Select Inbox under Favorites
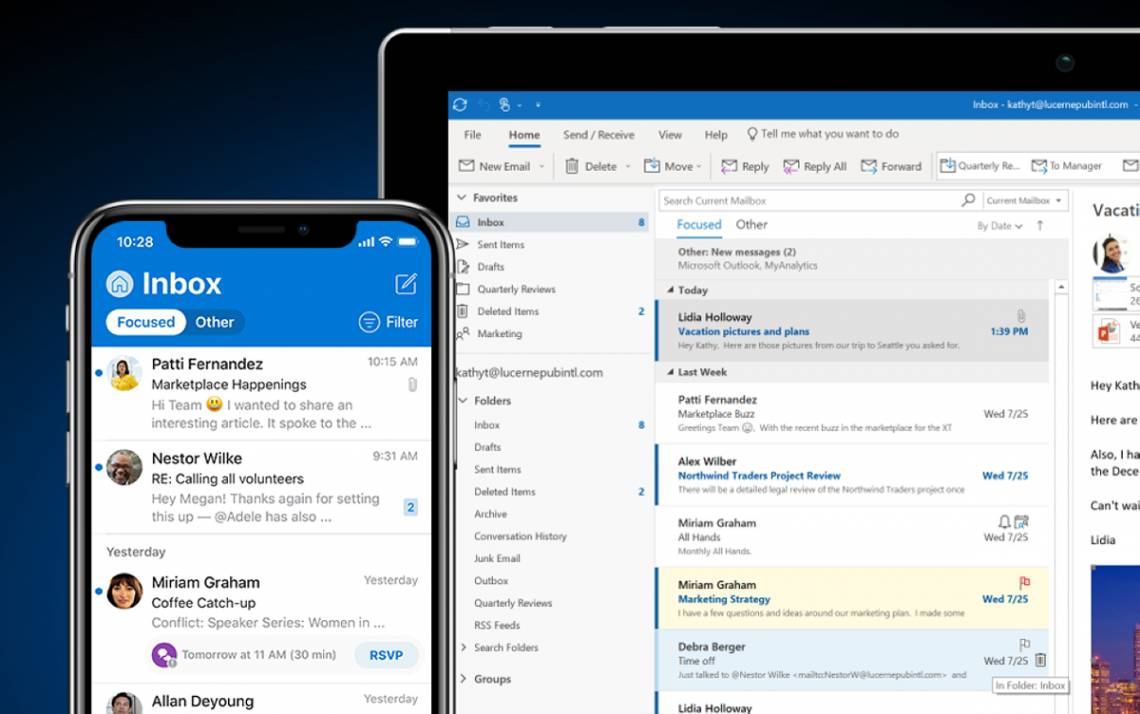 (552, 222)
